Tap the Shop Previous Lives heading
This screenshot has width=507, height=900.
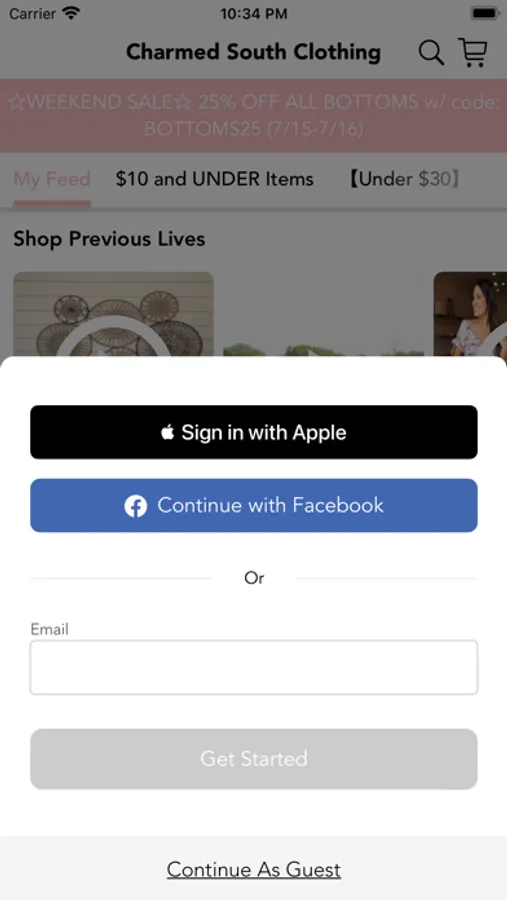tap(109, 239)
